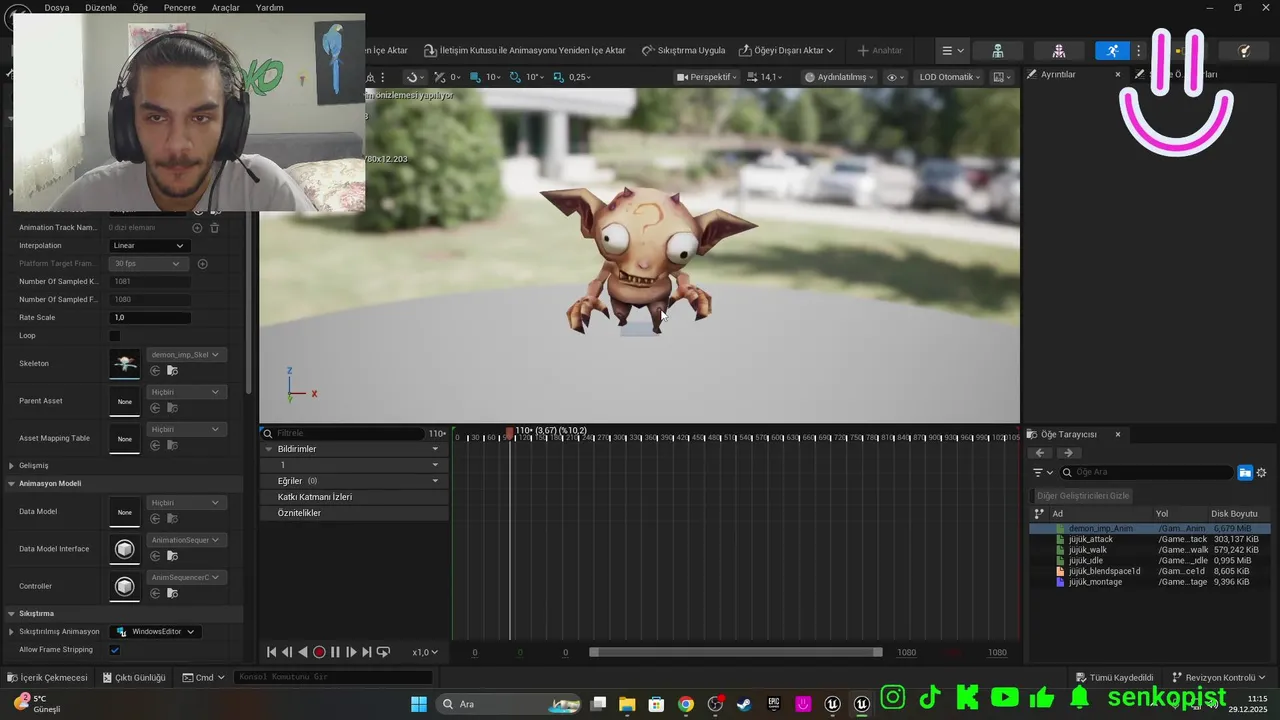Browse to Skeleton asset in content browser
The height and width of the screenshot is (720, 1280).
172,371
